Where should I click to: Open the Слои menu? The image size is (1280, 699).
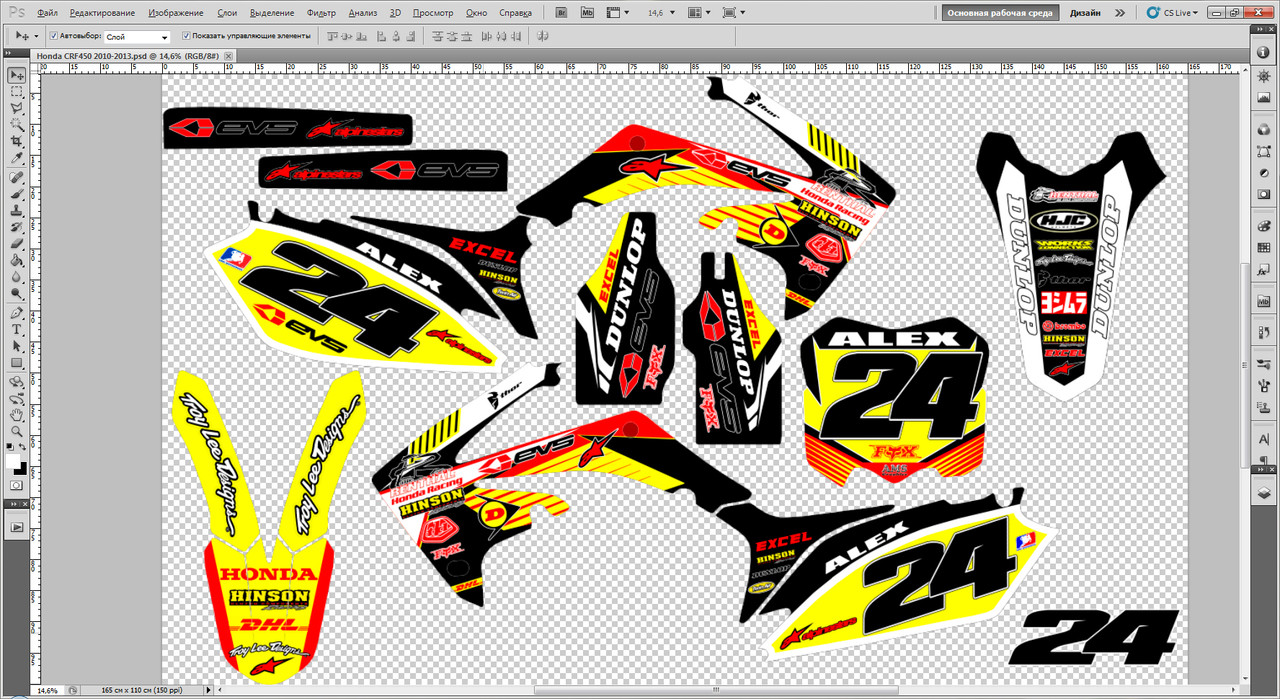(x=226, y=13)
